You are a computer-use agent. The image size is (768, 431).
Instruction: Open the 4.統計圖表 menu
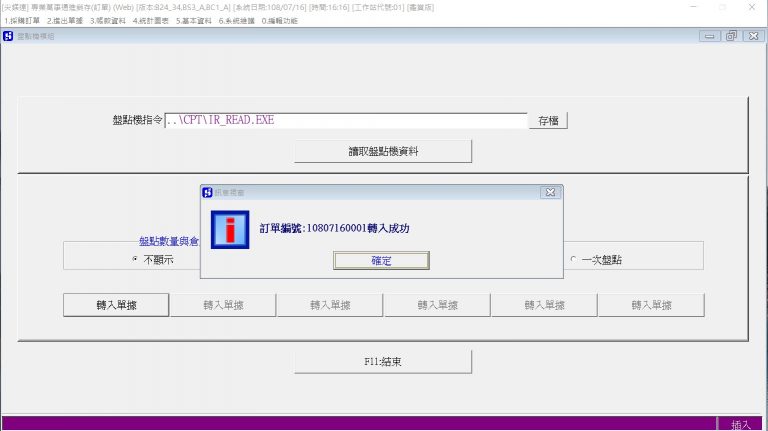click(151, 21)
